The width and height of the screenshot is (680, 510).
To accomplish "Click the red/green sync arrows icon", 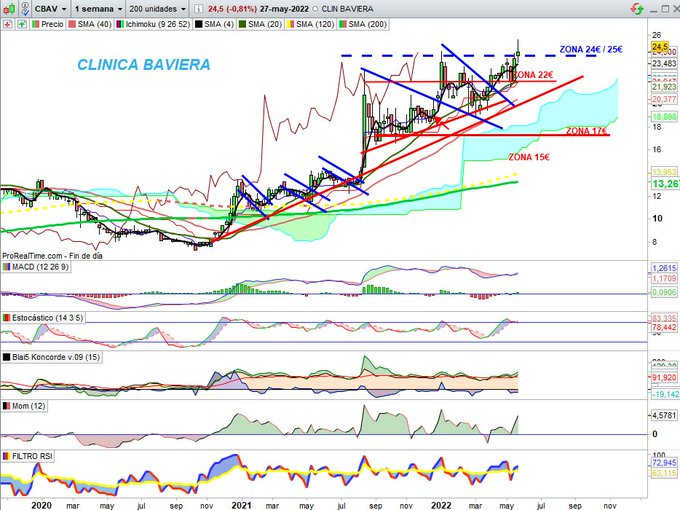I will [x=637, y=8].
